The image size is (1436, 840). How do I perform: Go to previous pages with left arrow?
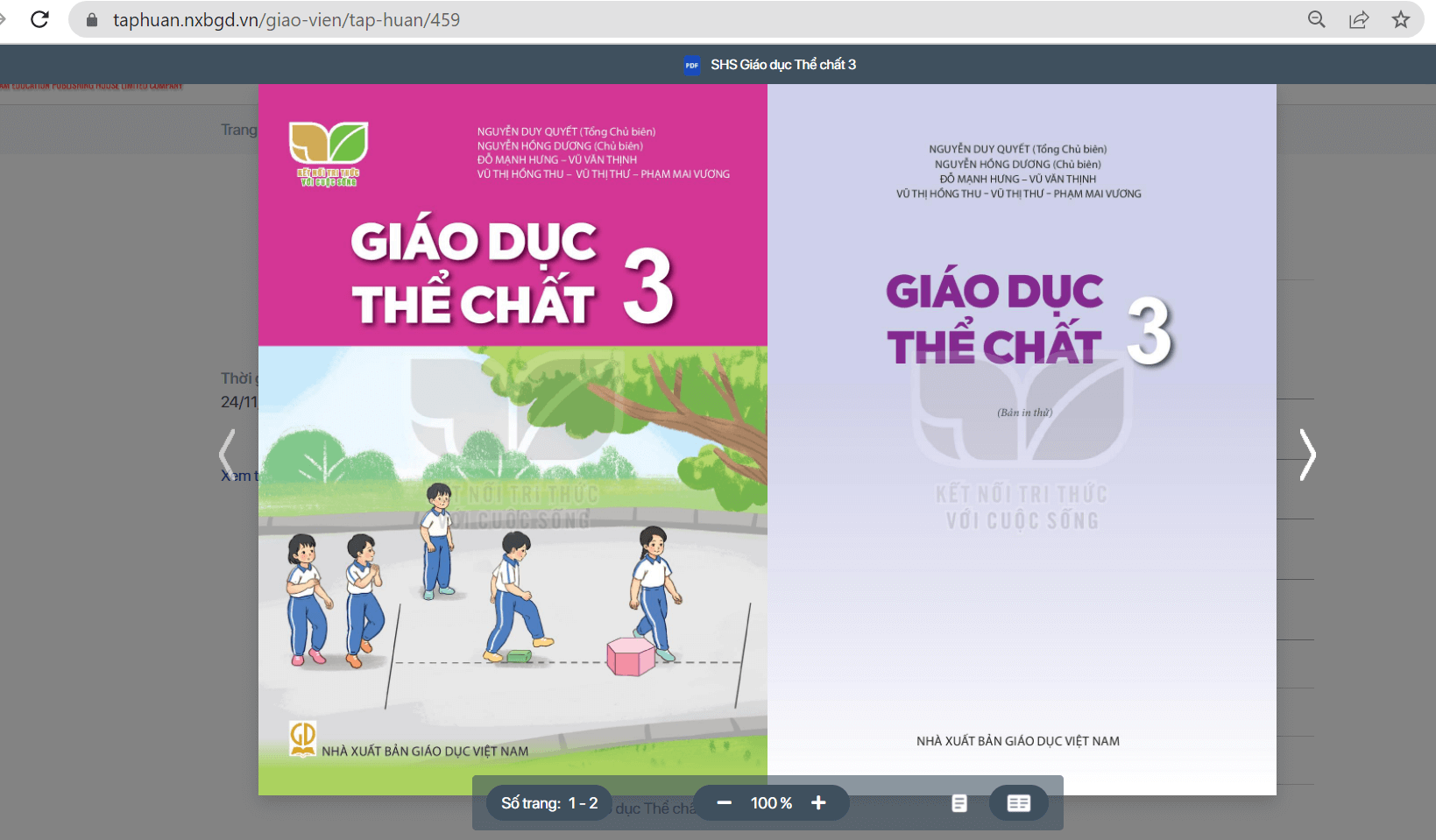pos(228,455)
